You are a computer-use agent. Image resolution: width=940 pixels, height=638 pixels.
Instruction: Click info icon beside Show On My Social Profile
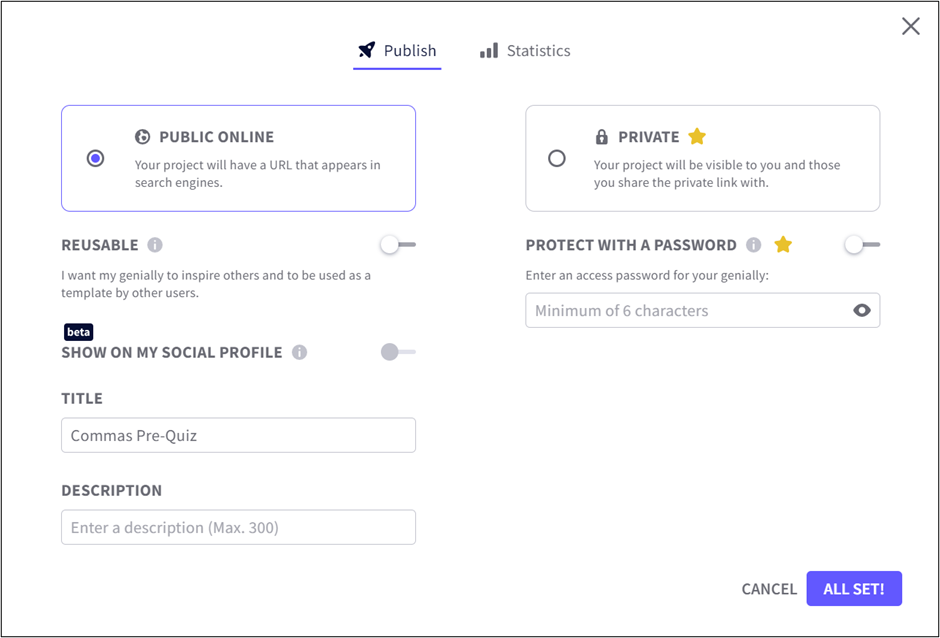pos(299,352)
